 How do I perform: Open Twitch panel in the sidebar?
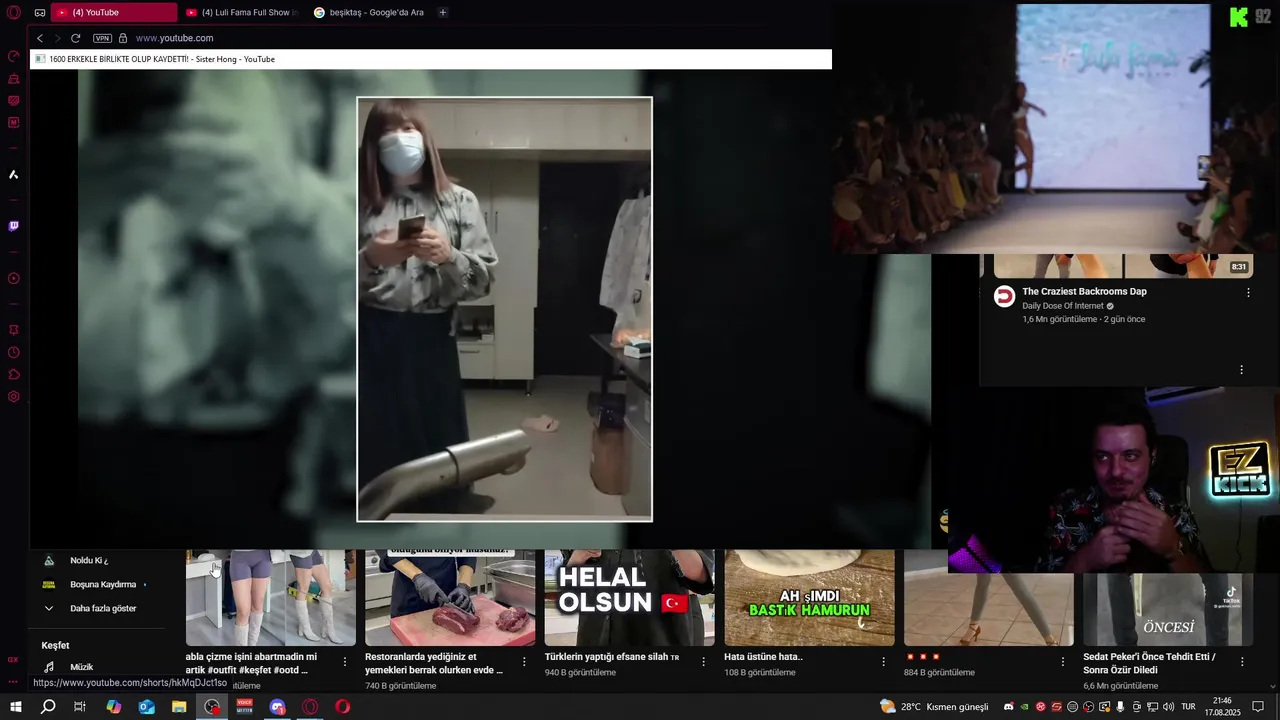14,226
